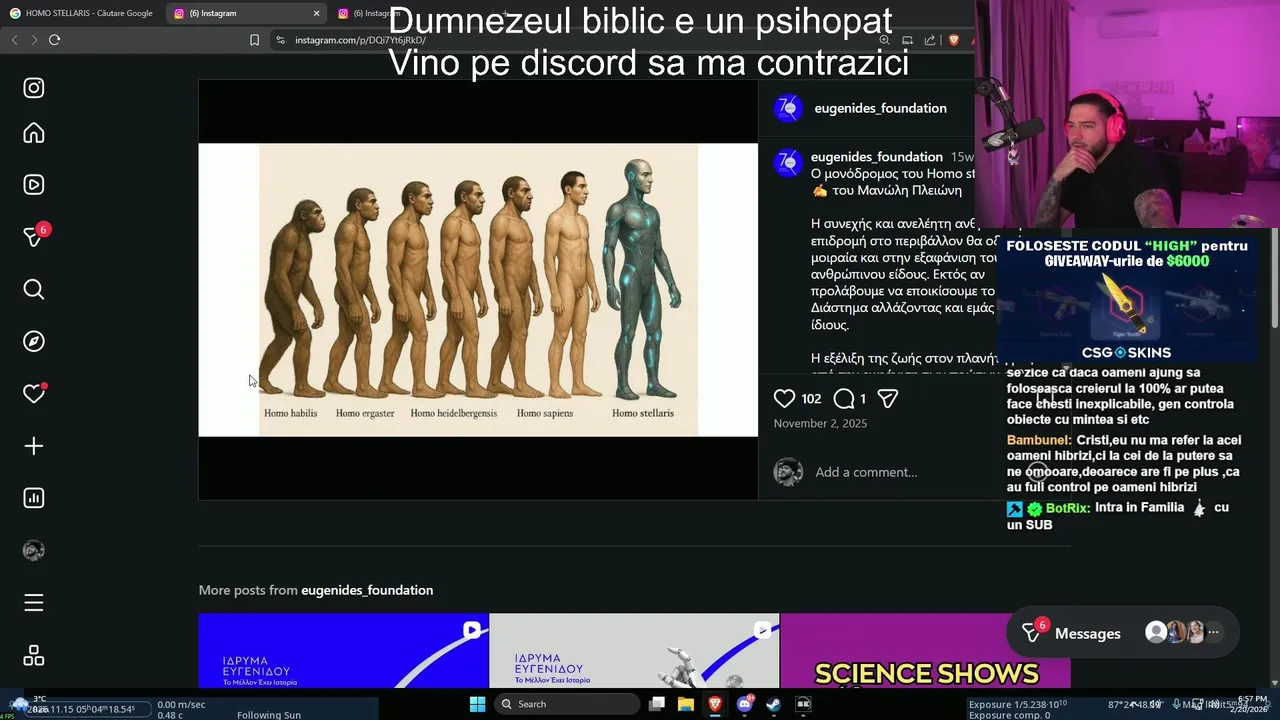Open Brave shields lion icon
The height and width of the screenshot is (720, 1280).
[x=953, y=40]
